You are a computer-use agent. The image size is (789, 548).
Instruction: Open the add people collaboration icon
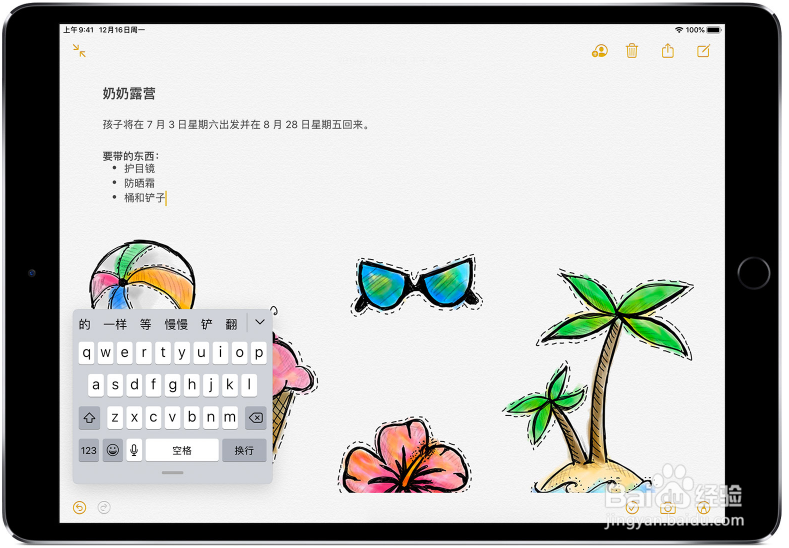pos(599,51)
